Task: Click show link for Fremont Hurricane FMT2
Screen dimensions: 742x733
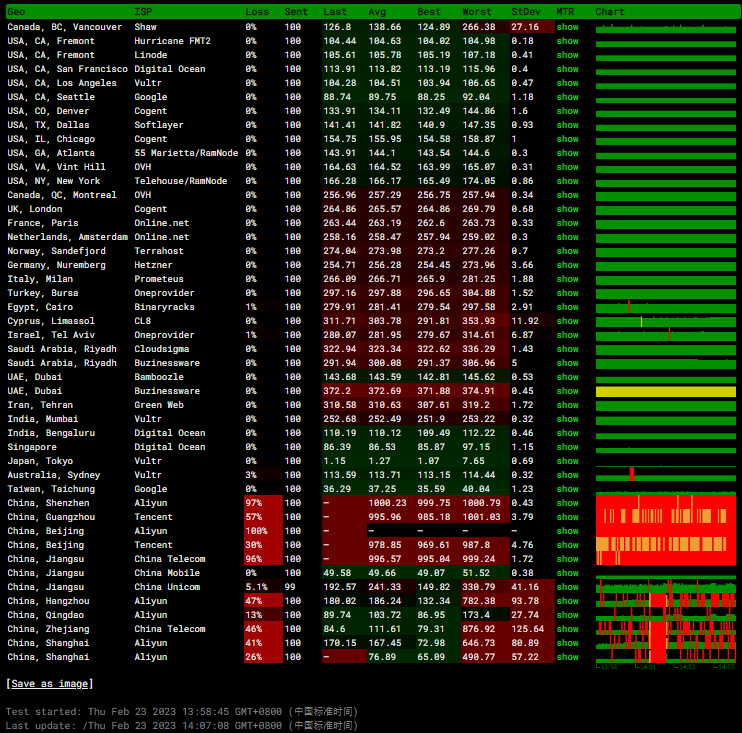Action: pos(567,41)
